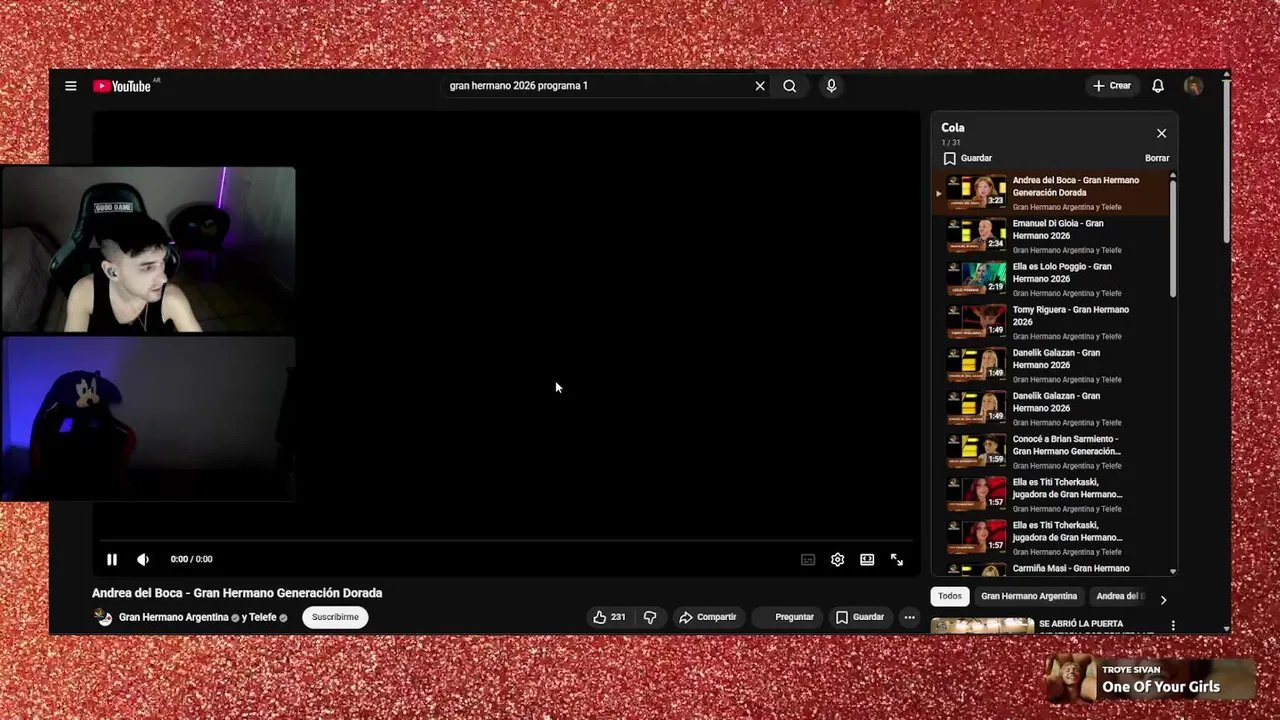The width and height of the screenshot is (1280, 720).
Task: Select the Gran Hermano Argentina chip
Action: (x=1029, y=596)
